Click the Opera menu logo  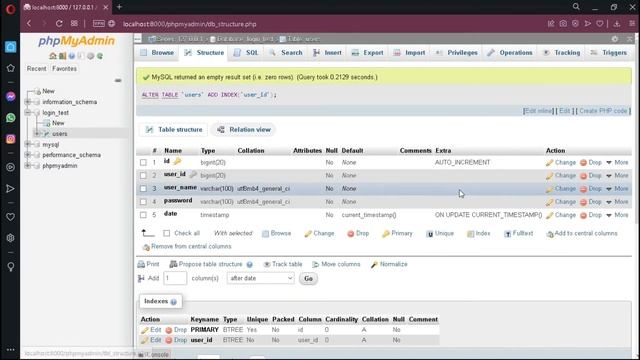coord(11,9)
